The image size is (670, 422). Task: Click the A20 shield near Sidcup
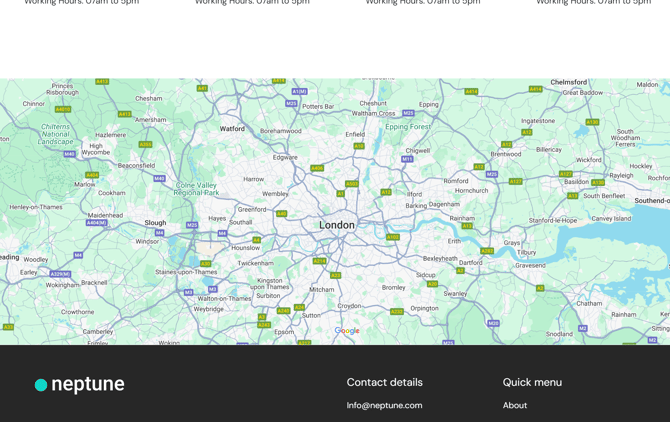pos(432,284)
